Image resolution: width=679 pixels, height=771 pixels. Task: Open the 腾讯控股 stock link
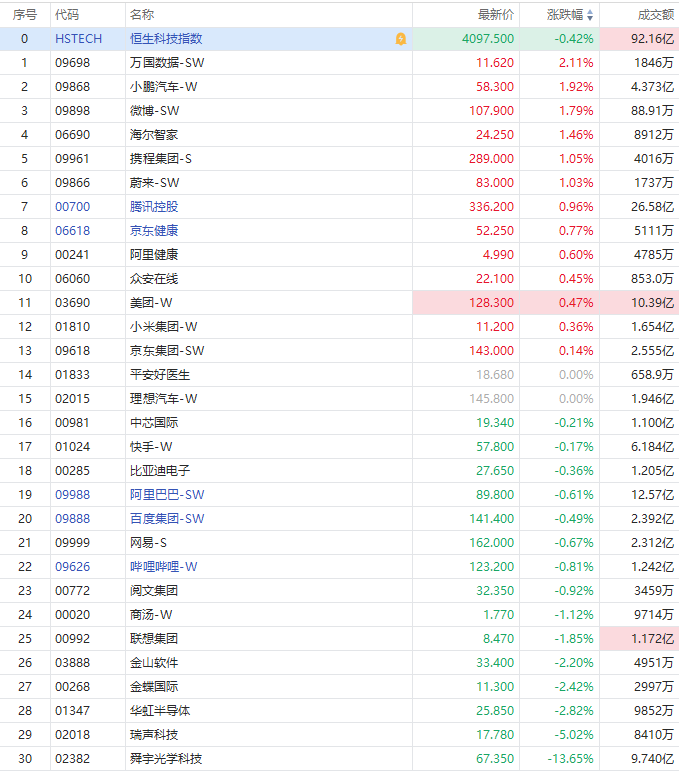click(154, 207)
